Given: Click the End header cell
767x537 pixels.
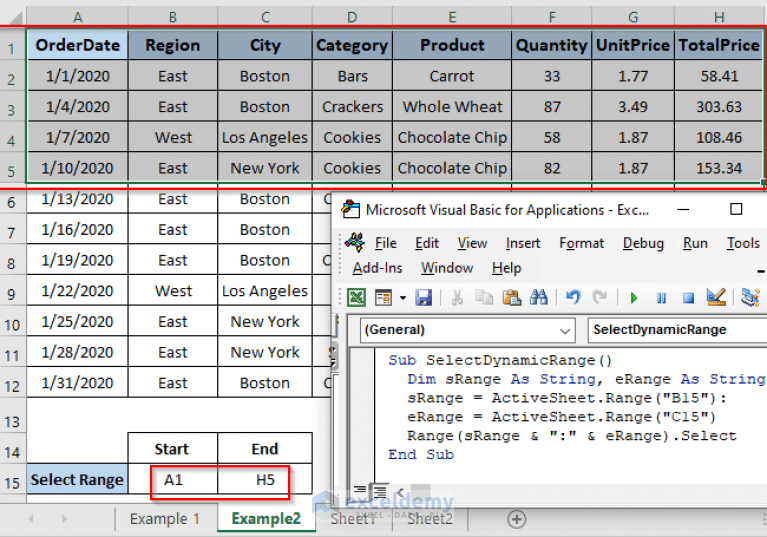Looking at the screenshot, I should coord(265,448).
